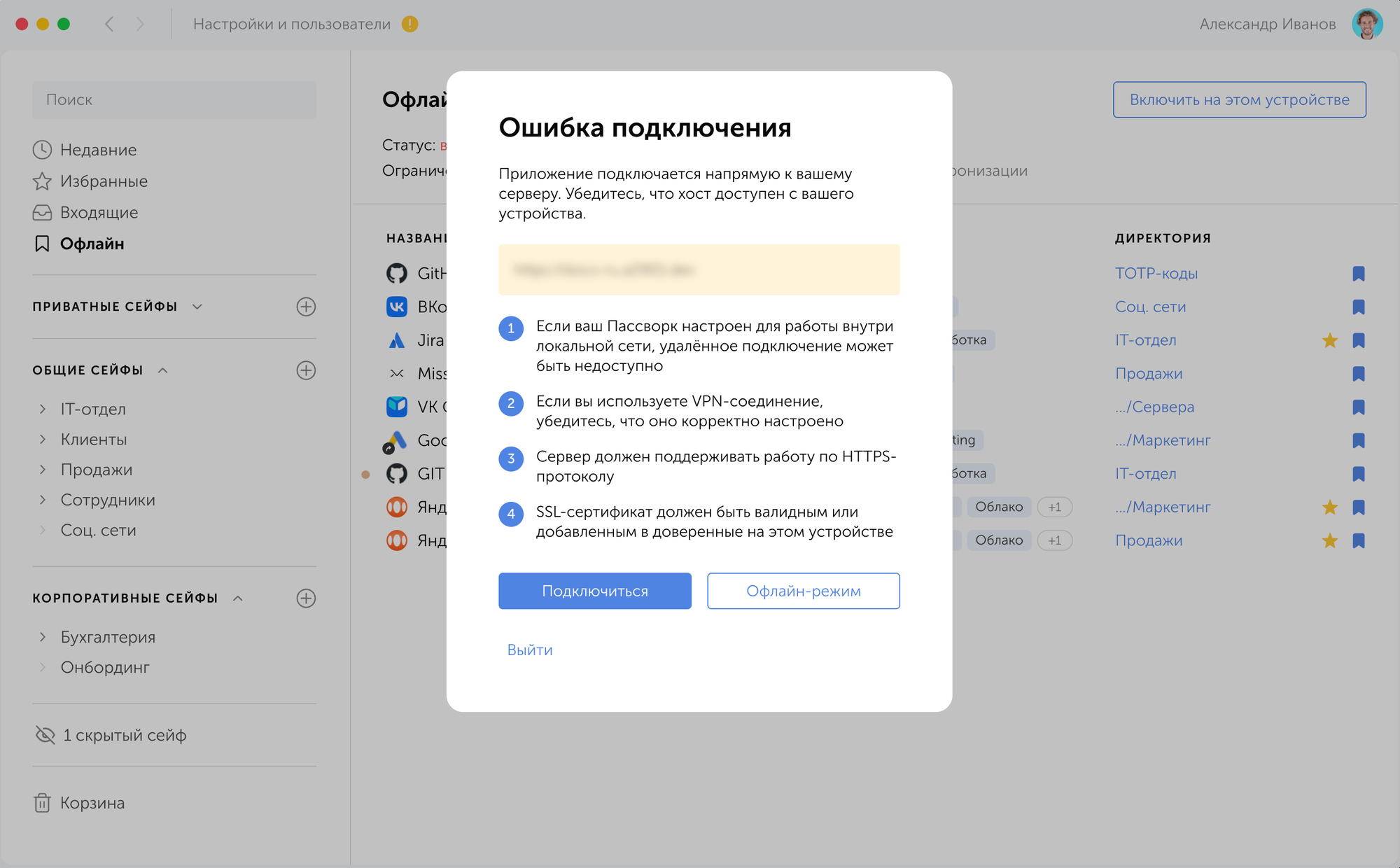This screenshot has height=868, width=1400.
Task: Toggle favorite star on first IT-отдел row
Action: point(1330,340)
